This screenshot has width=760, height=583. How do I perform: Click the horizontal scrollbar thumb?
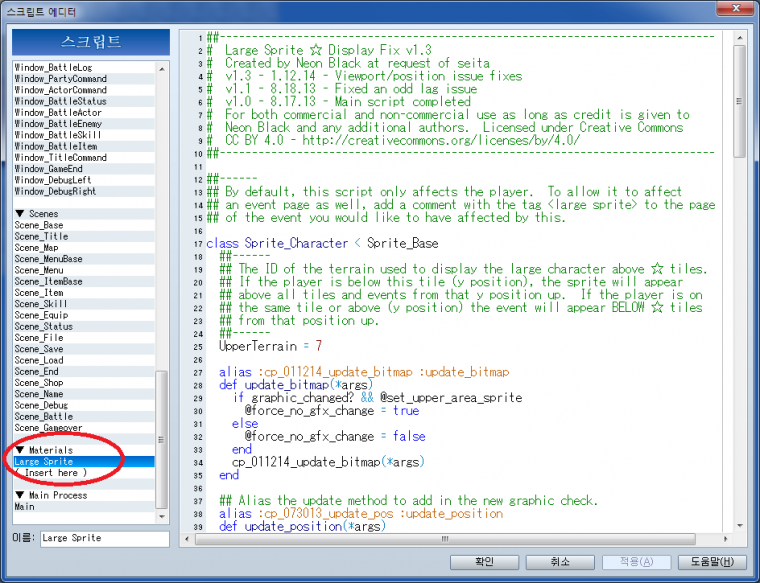coord(445,539)
